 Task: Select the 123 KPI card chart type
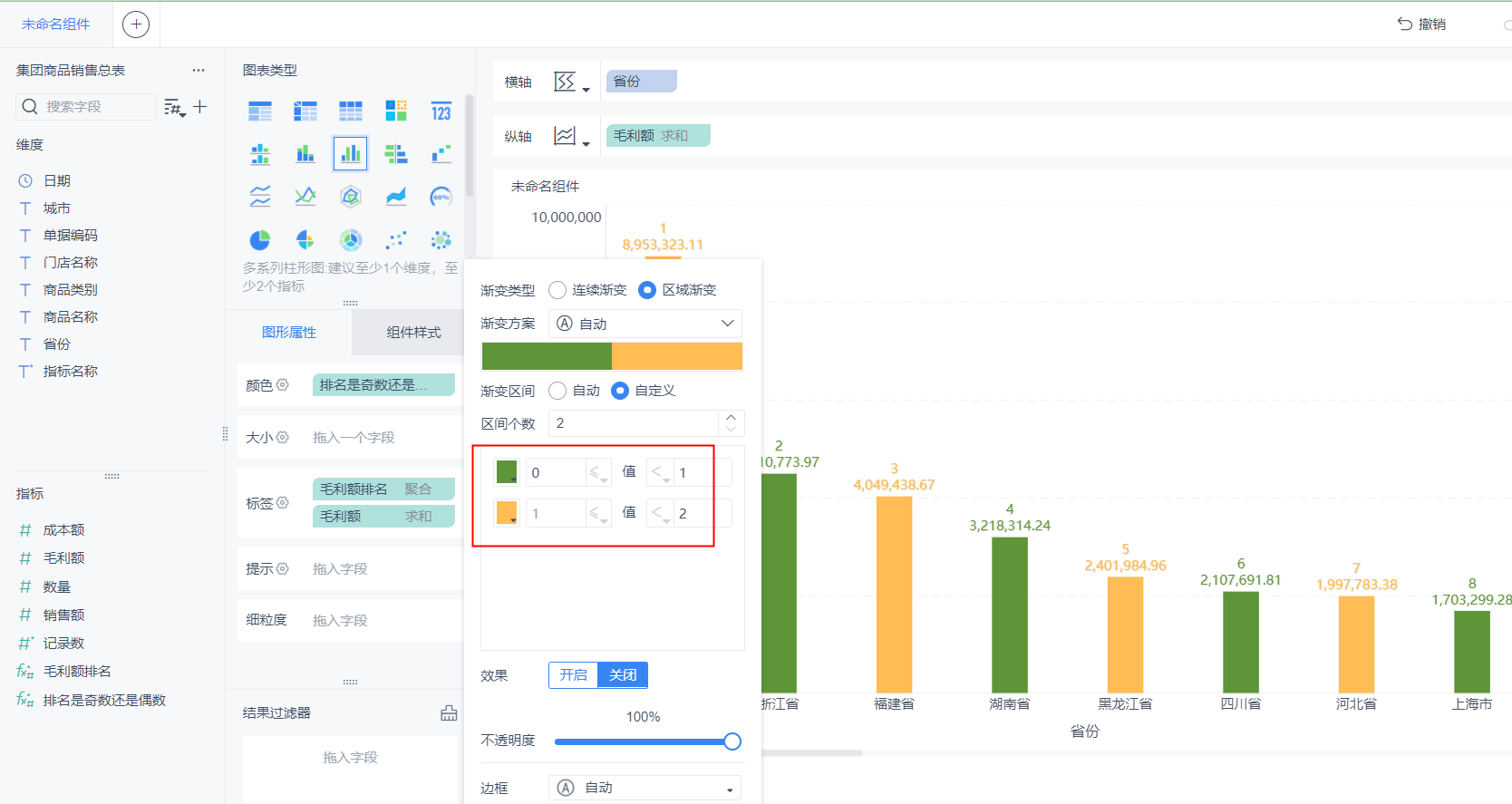click(441, 111)
